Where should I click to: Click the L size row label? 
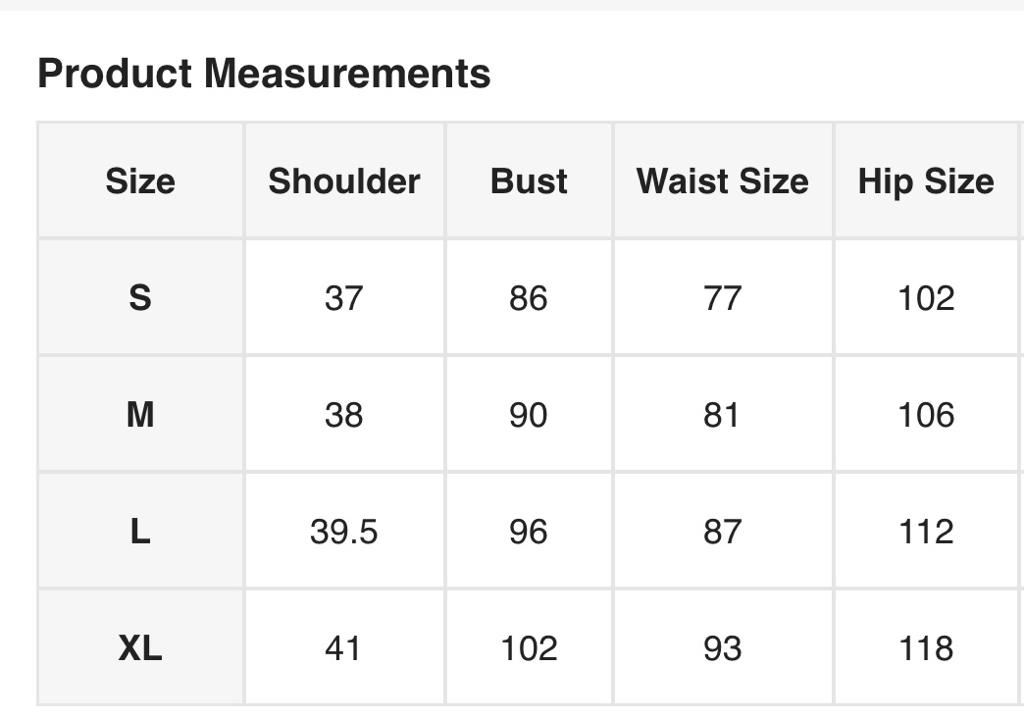[x=140, y=532]
